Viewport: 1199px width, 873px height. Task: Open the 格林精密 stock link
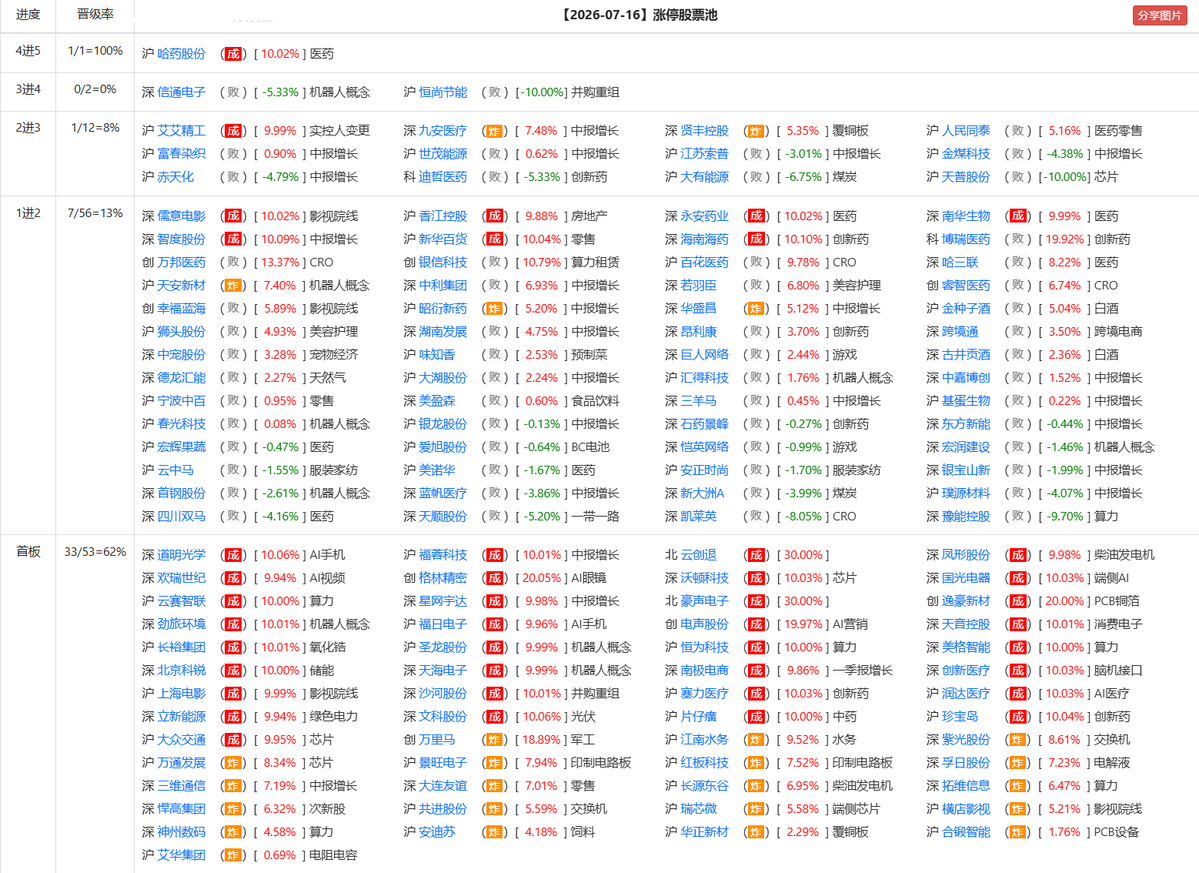click(443, 578)
